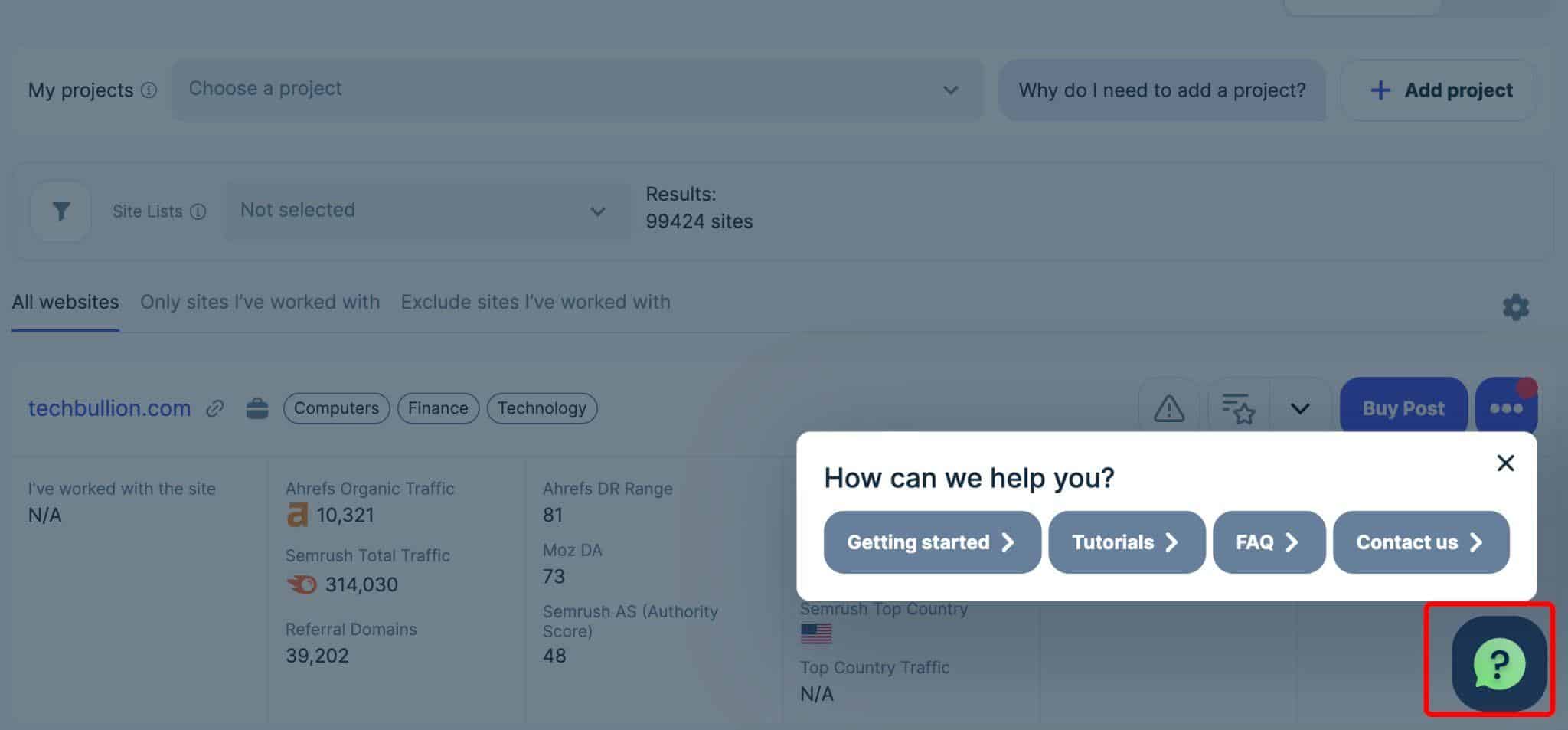The image size is (1568, 730).
Task: Open the green help chat bubble
Action: pos(1498,663)
